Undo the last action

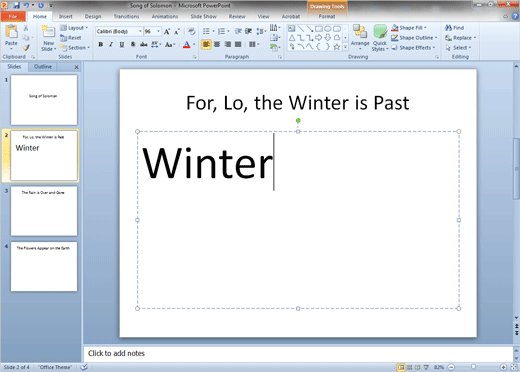pos(26,5)
